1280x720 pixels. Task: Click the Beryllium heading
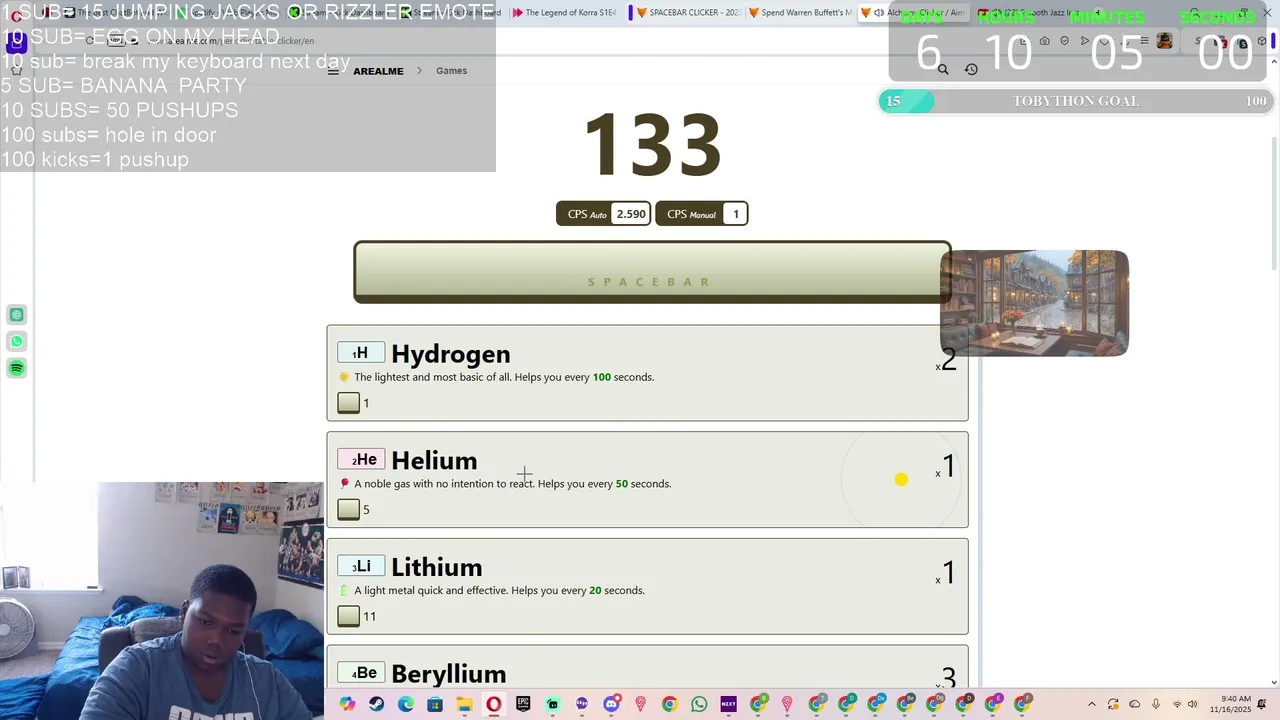(449, 674)
